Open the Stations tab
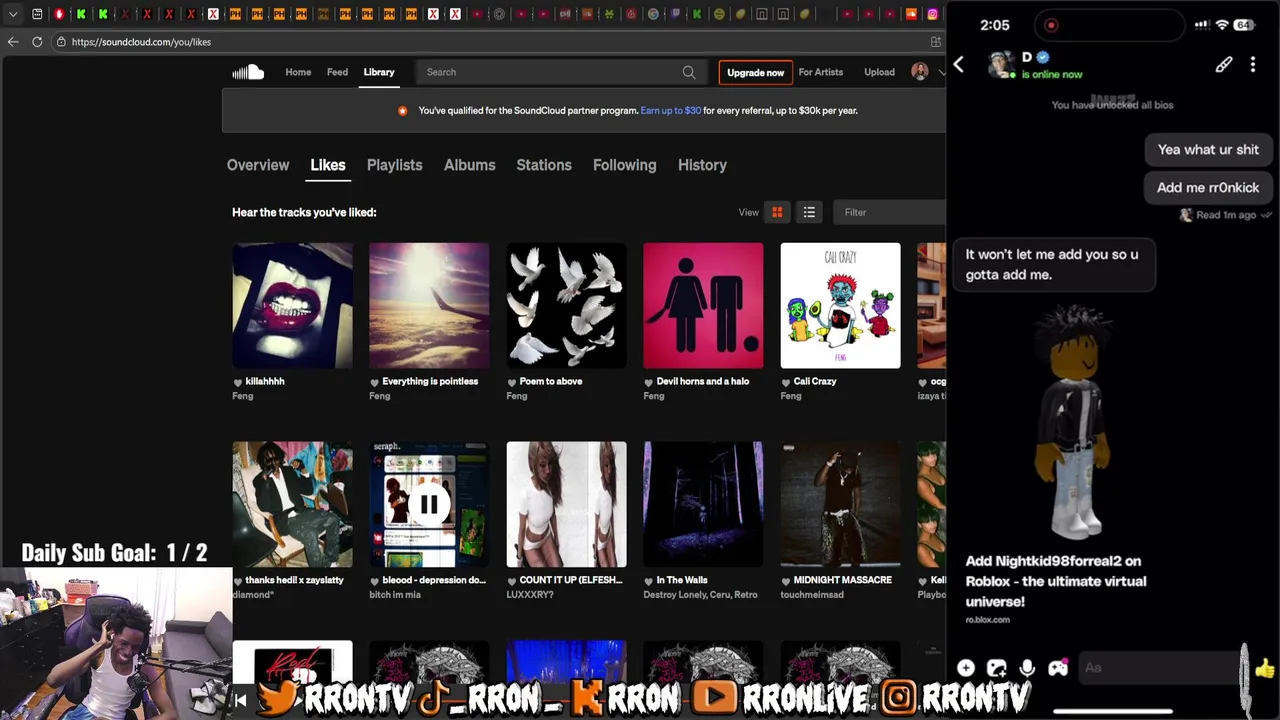 [544, 165]
